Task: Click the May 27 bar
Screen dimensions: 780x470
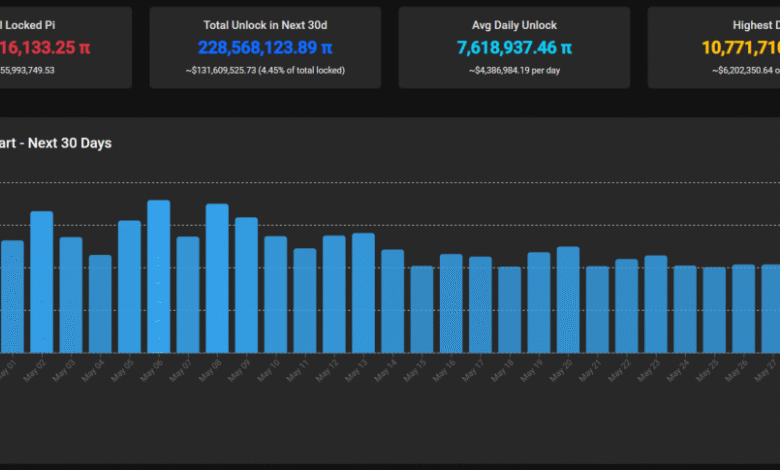Action: [771, 309]
